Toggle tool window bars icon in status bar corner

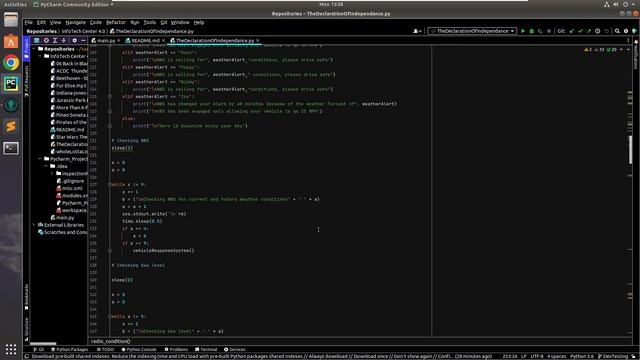click(x=27, y=356)
